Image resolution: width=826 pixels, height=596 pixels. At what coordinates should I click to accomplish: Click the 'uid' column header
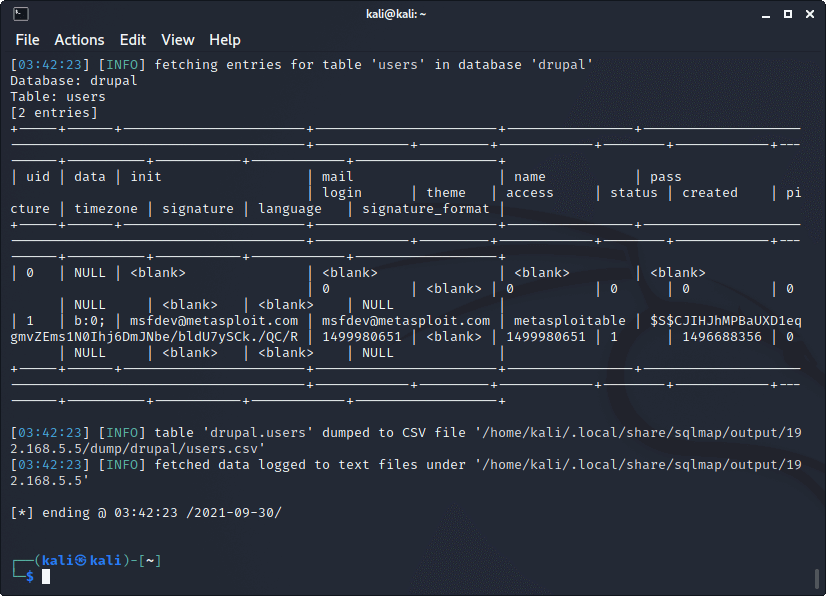pos(38,177)
